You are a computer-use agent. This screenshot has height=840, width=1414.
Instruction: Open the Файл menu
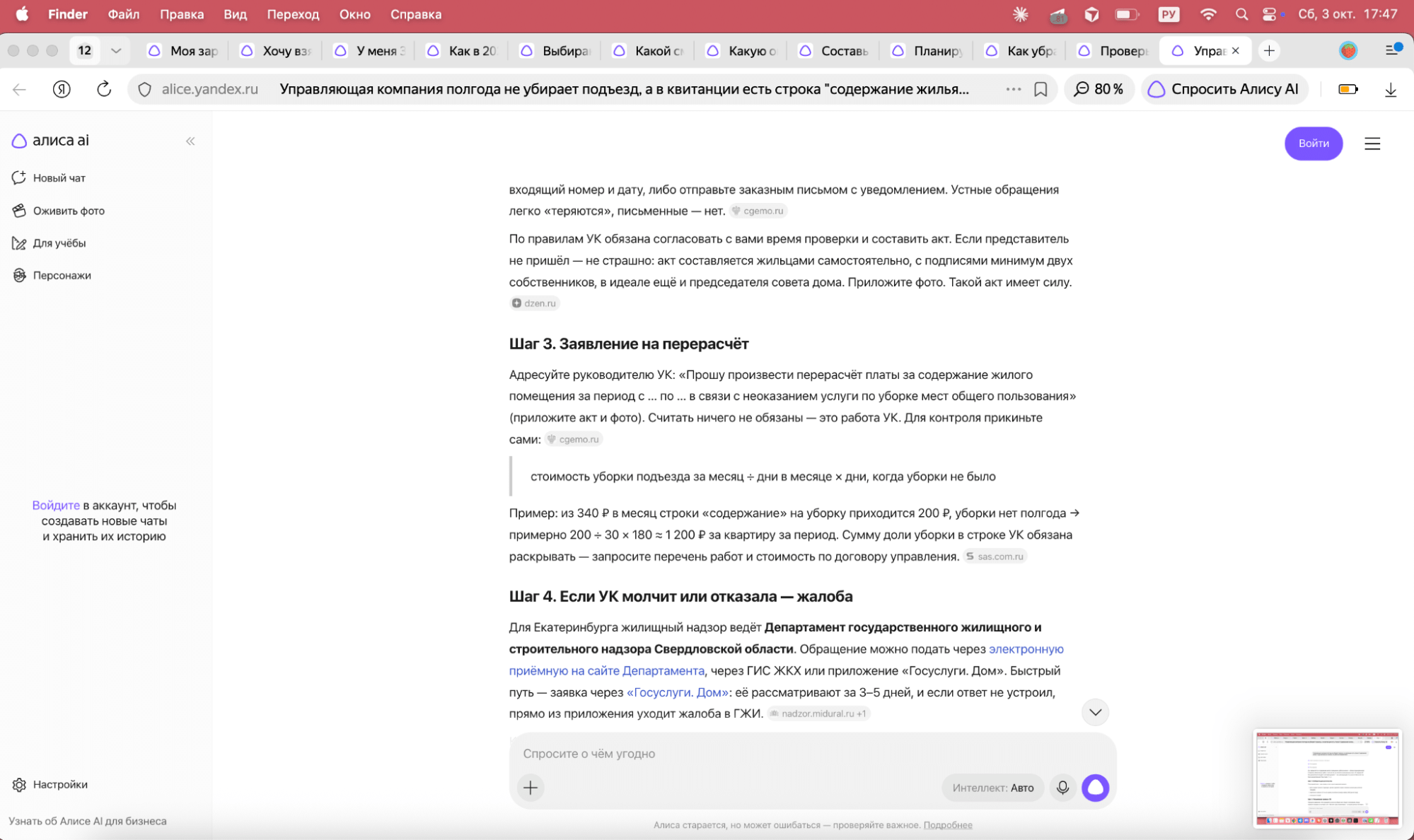[x=124, y=14]
